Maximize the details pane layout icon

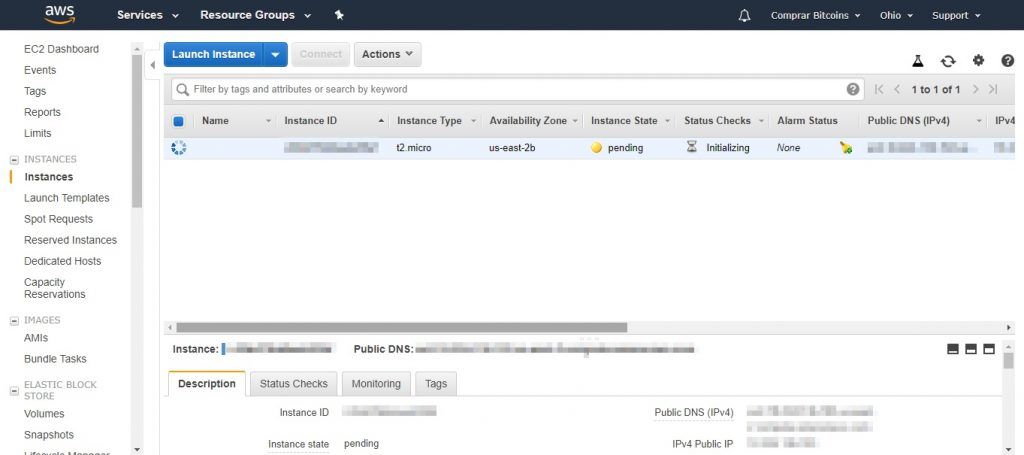pyautogui.click(x=989, y=349)
